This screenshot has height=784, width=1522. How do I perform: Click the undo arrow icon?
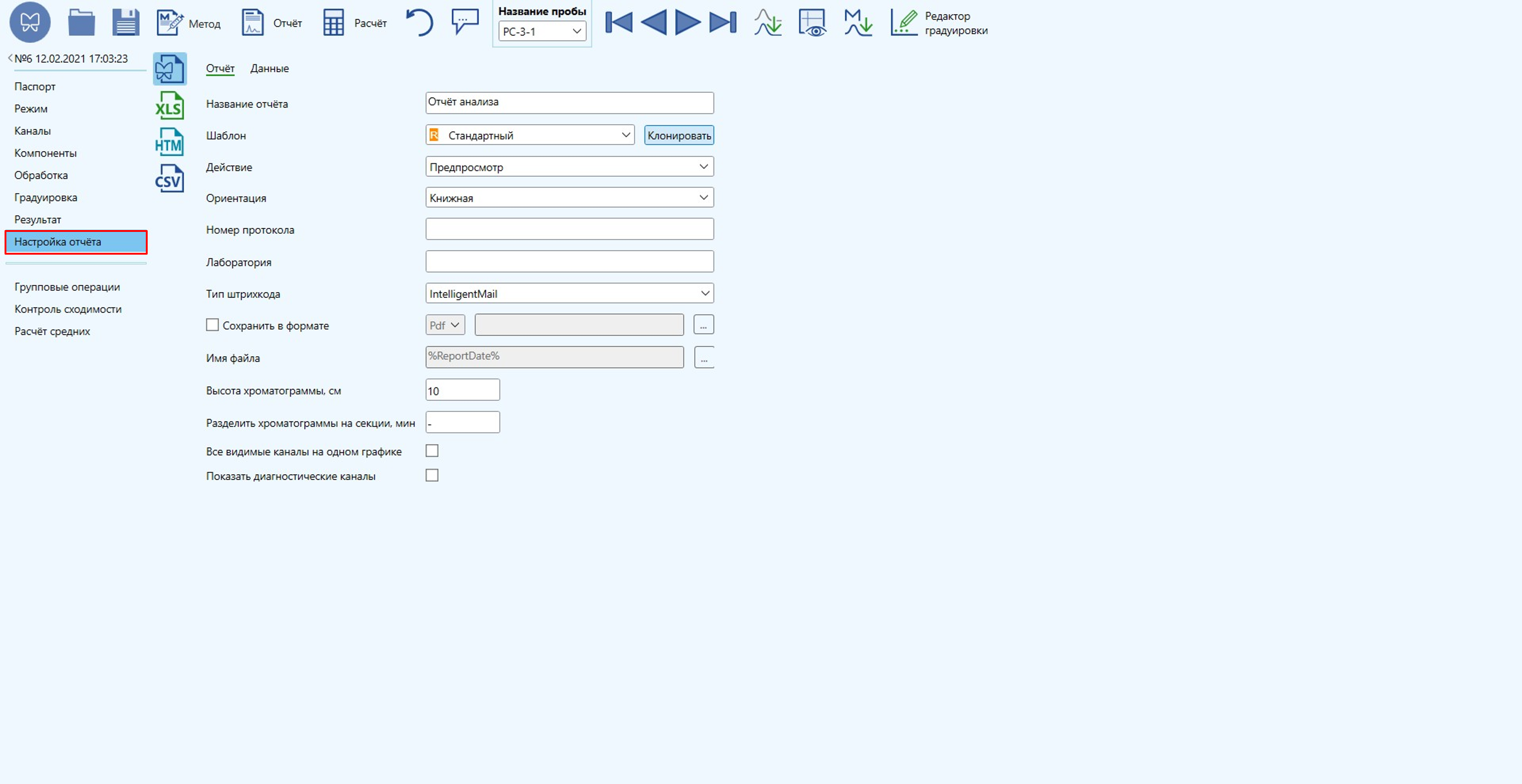[420, 23]
